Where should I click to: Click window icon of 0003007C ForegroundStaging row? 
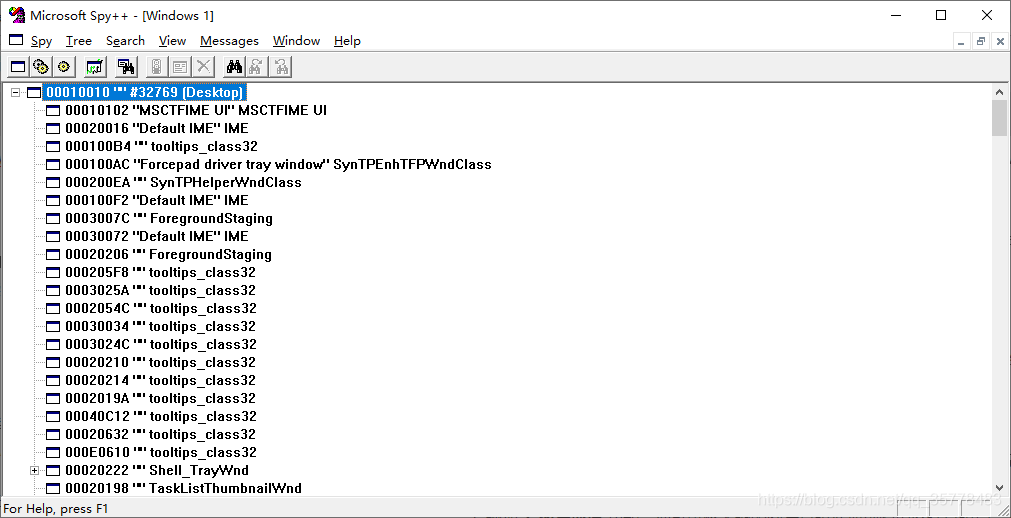[54, 219]
